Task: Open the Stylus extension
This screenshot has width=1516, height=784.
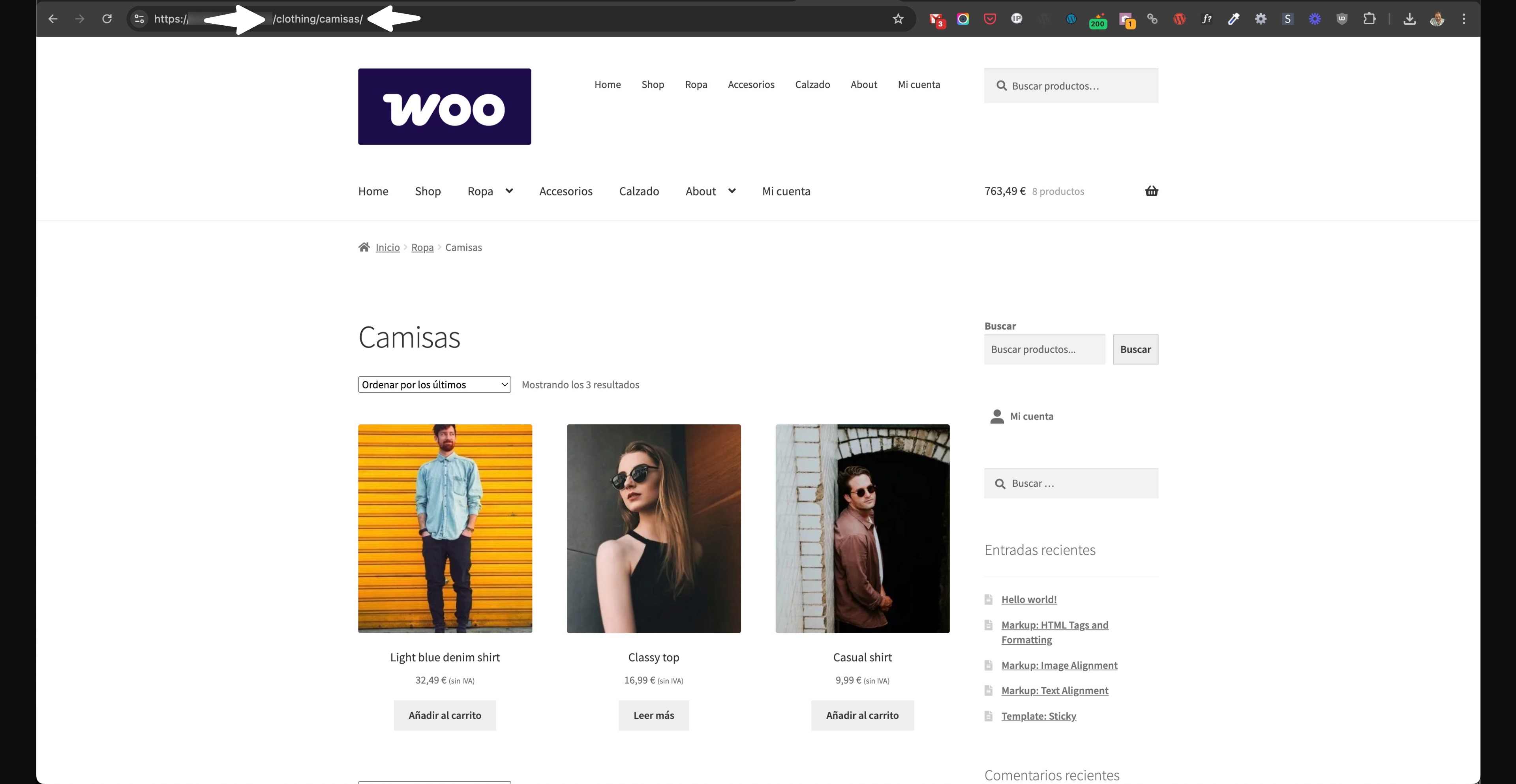Action: click(1287, 18)
